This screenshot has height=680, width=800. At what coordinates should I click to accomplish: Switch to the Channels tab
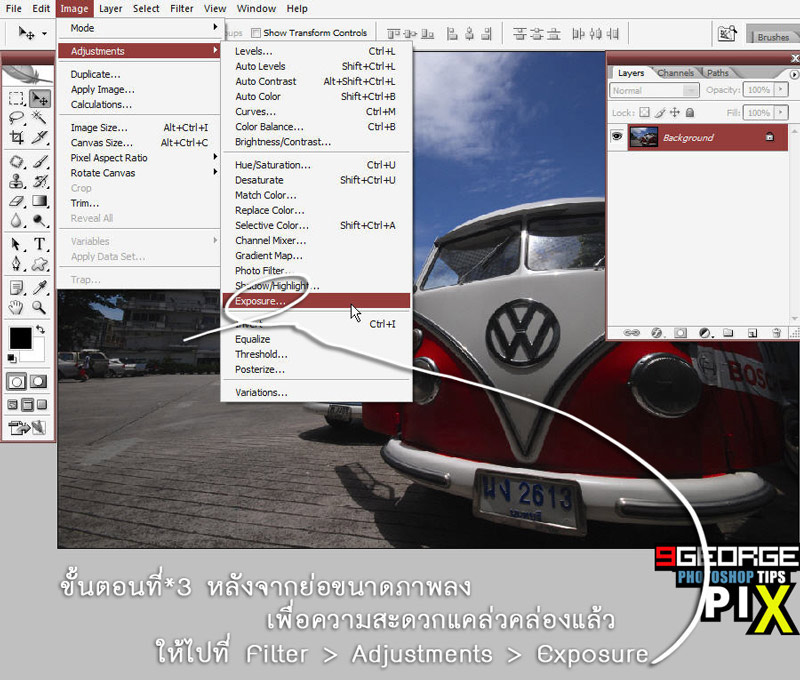coord(676,73)
